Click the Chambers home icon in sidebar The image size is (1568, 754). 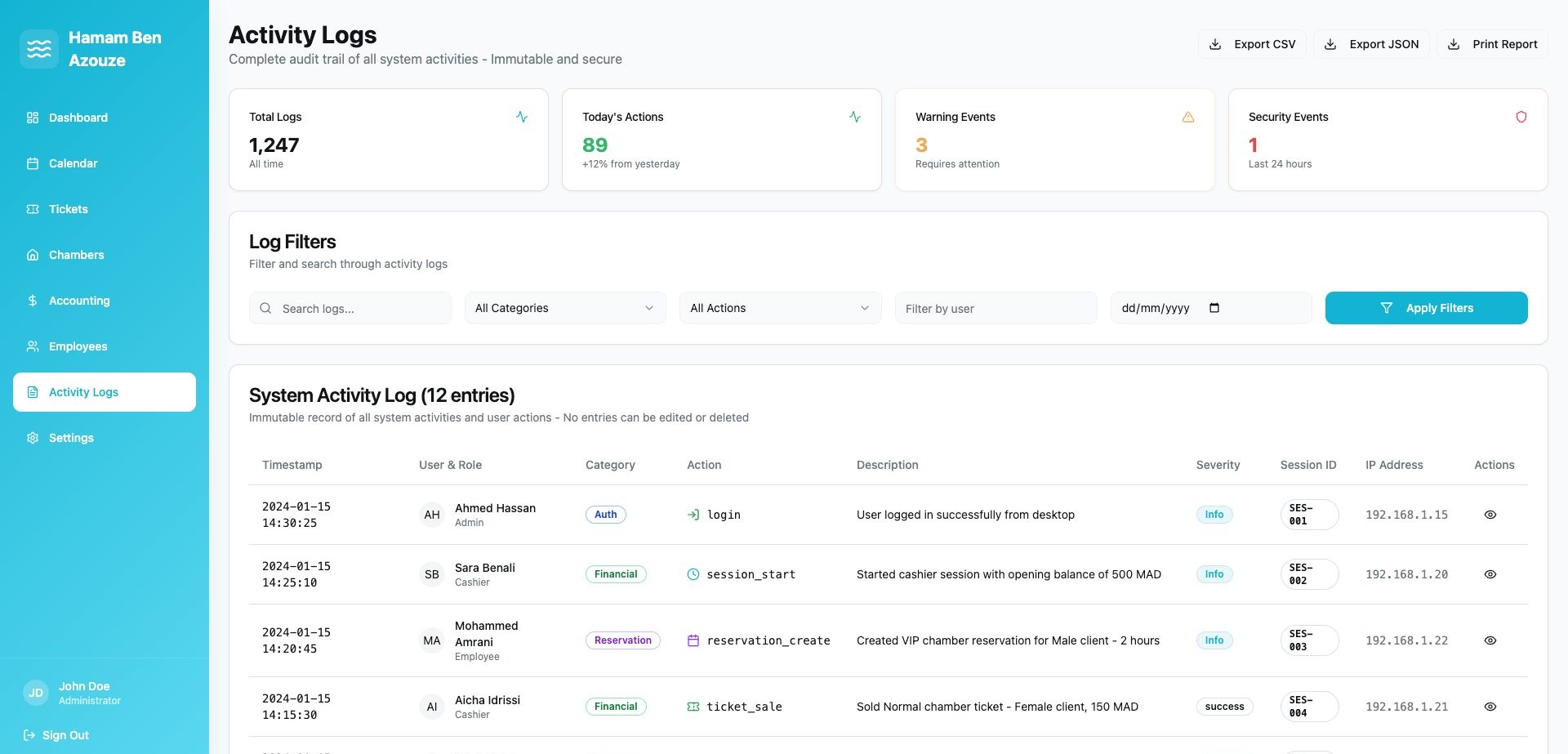(33, 255)
